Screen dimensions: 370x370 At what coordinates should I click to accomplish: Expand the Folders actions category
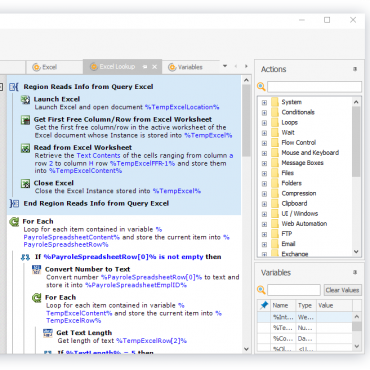click(264, 184)
